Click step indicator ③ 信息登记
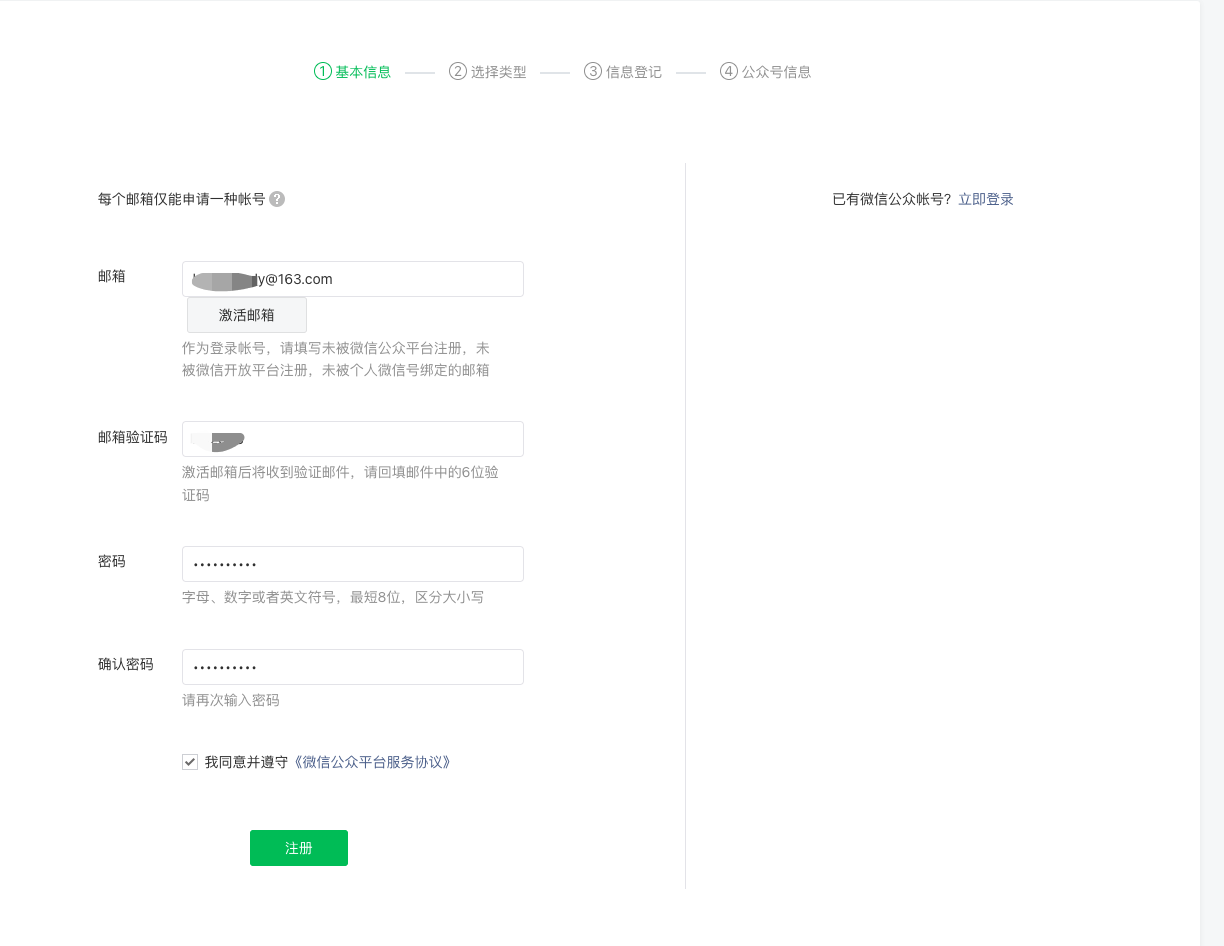The width and height of the screenshot is (1224, 946). (x=622, y=71)
